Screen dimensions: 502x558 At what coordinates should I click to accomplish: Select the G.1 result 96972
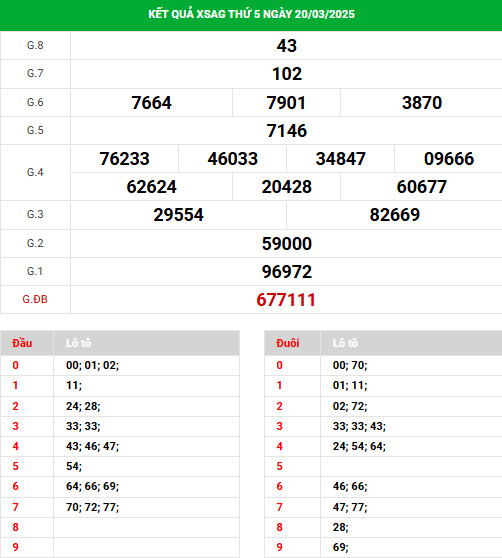coord(287,272)
